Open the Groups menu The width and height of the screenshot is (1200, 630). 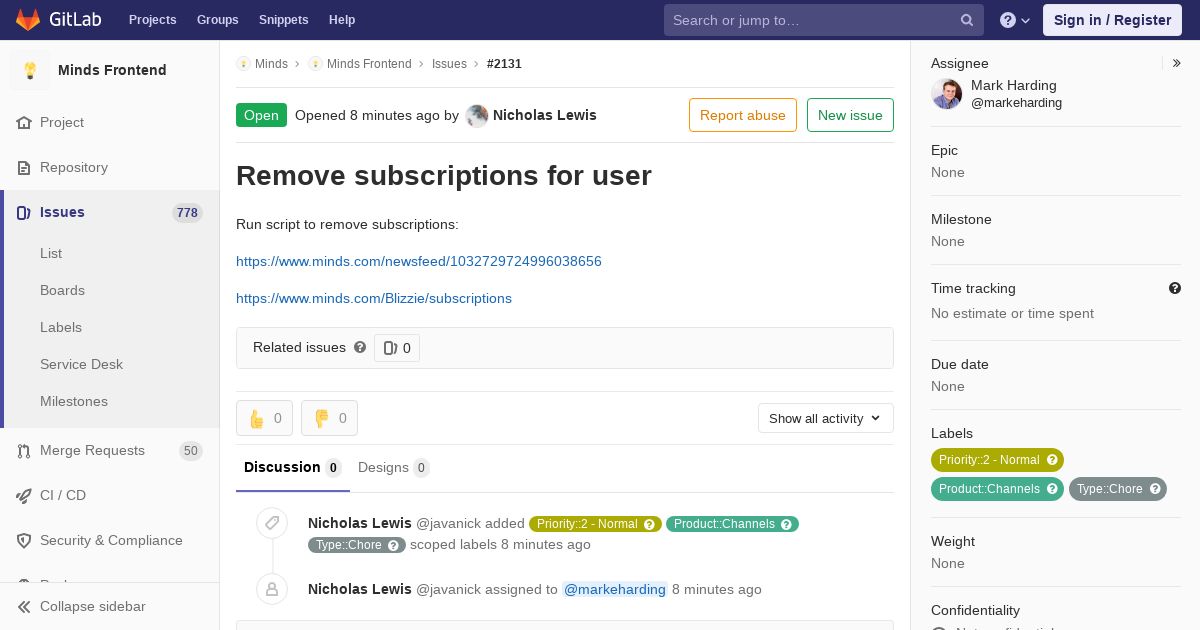[x=217, y=20]
